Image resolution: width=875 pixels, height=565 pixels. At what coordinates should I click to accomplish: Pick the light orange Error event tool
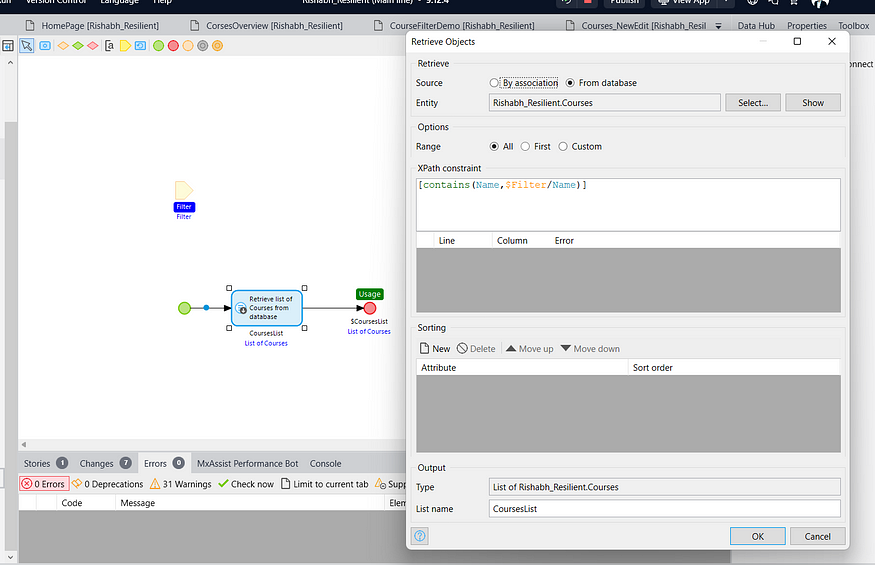(x=188, y=46)
